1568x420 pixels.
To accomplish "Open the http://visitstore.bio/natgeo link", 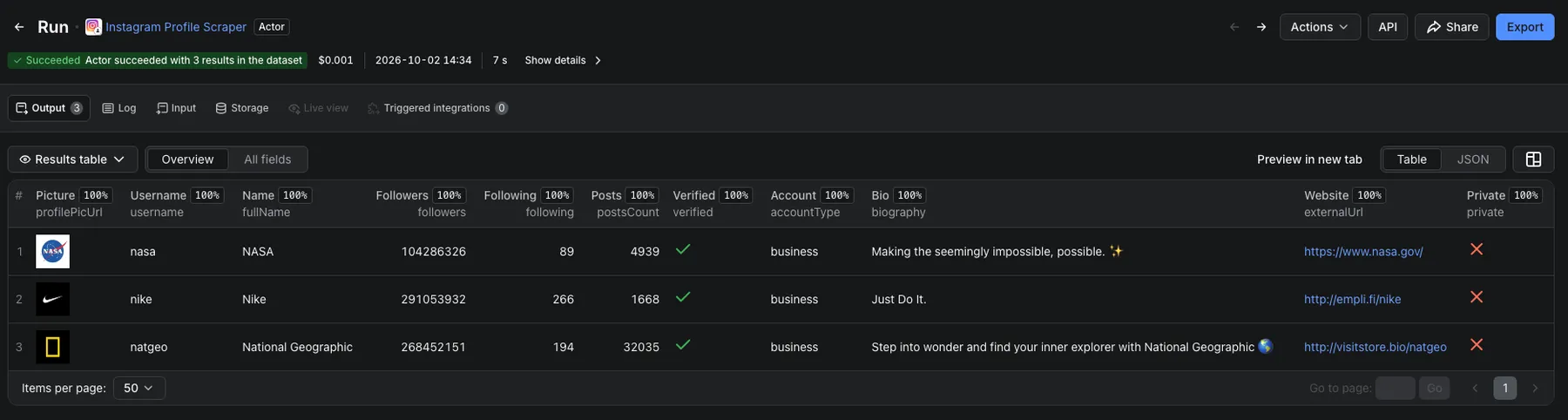I will tap(1375, 347).
